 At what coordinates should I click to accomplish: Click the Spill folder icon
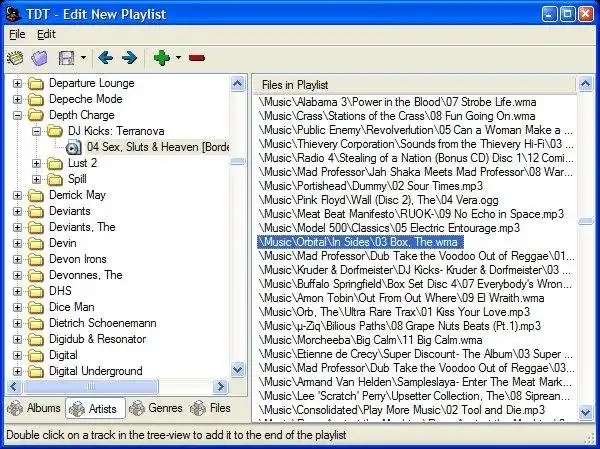coord(55,179)
